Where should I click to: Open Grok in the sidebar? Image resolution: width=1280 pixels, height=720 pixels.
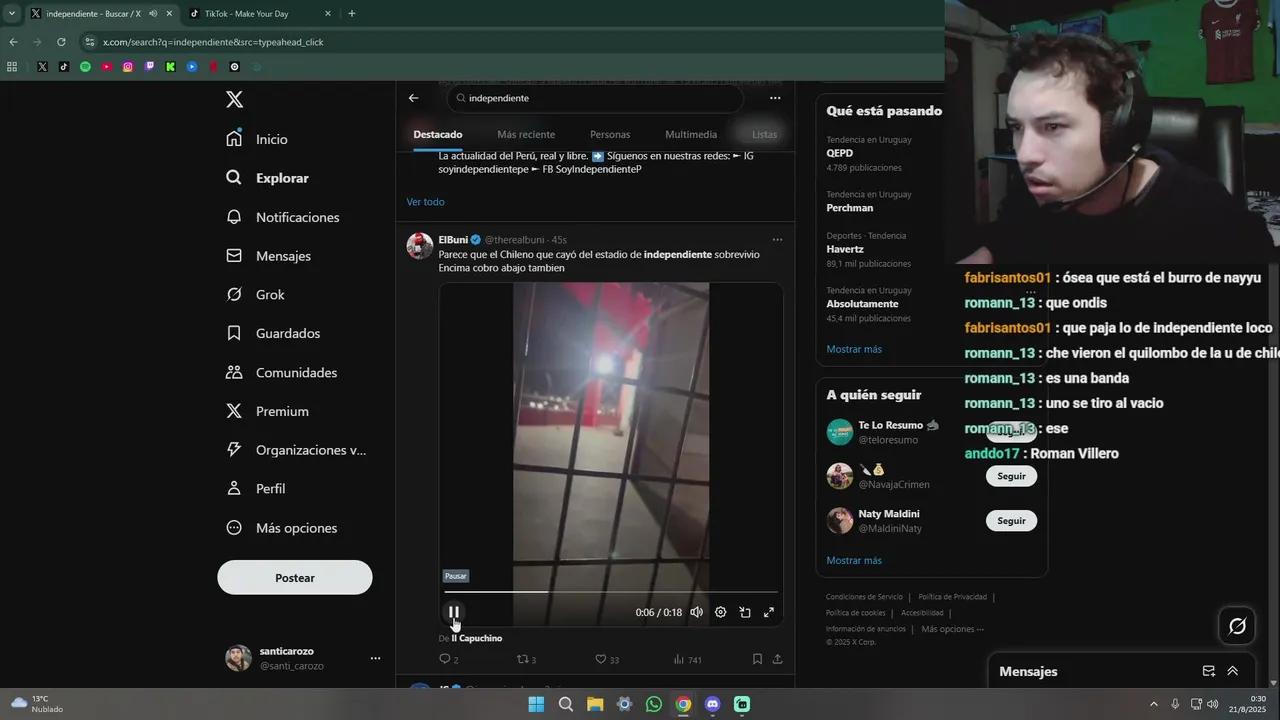256,295
